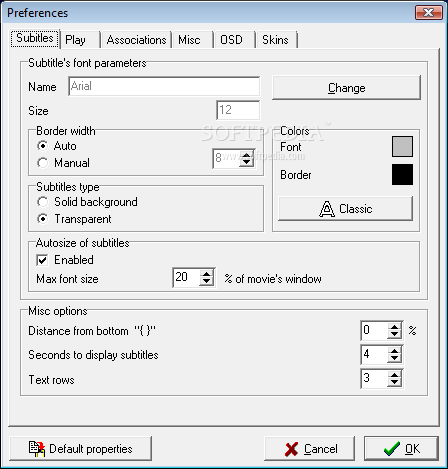Click the Change font button

pyautogui.click(x=346, y=88)
